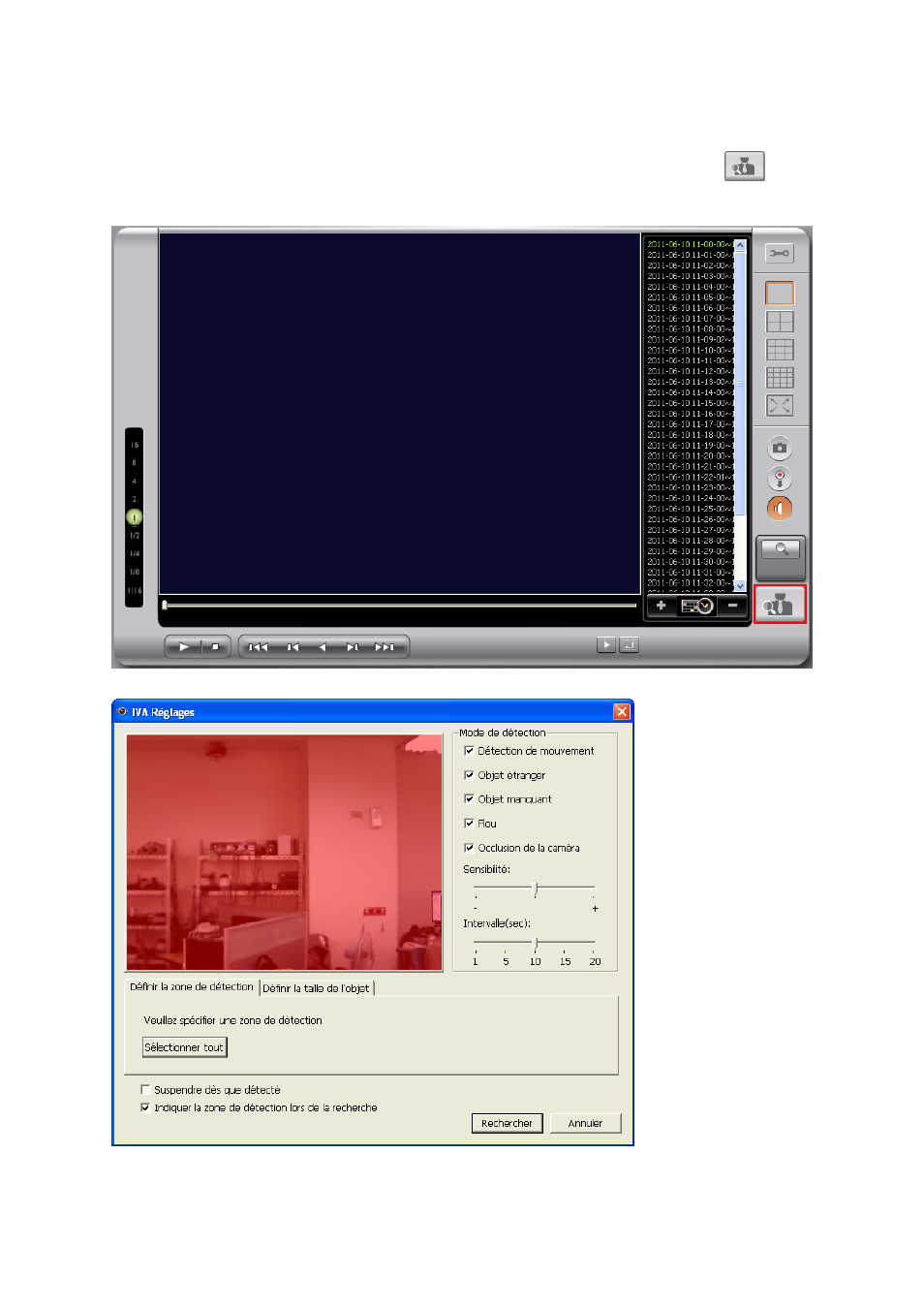This screenshot has width=924, height=1308.
Task: Enable Suspendre dès que détecté
Action: click(x=145, y=1090)
